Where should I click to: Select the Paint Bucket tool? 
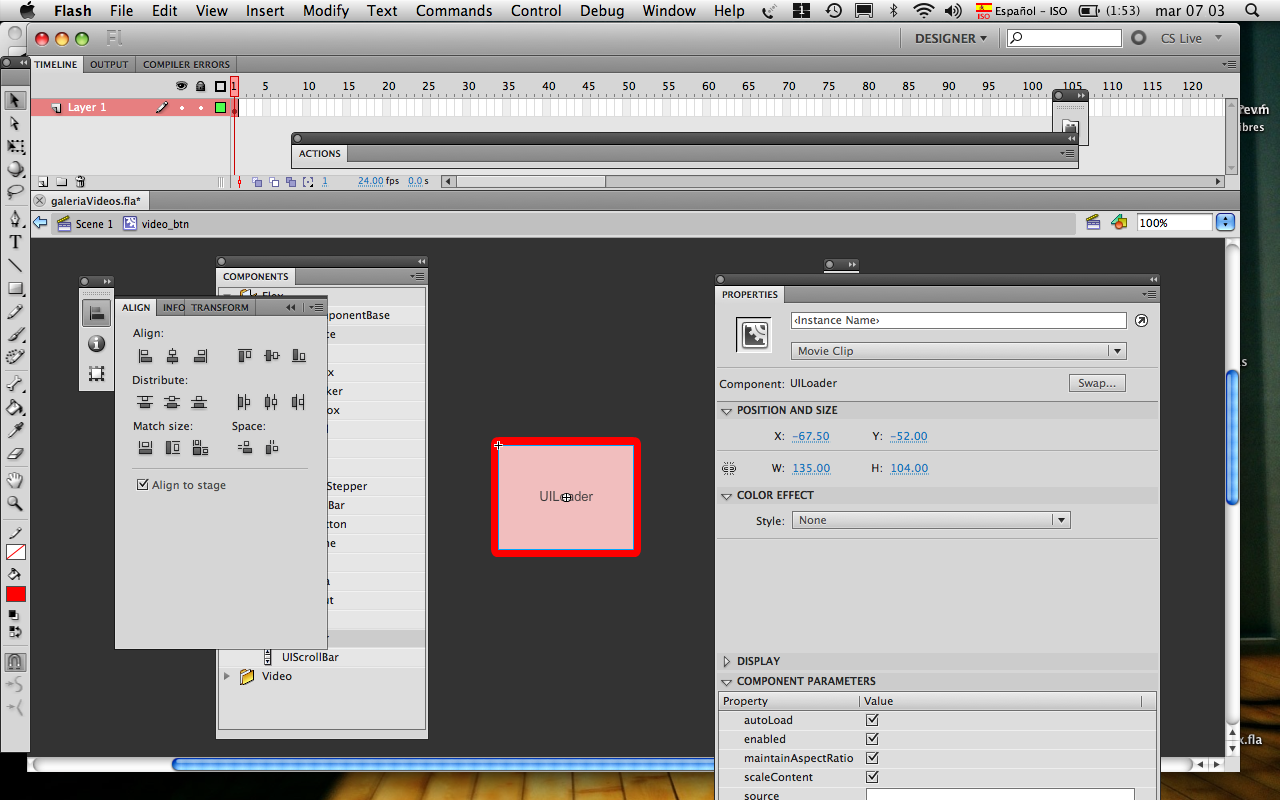15,407
